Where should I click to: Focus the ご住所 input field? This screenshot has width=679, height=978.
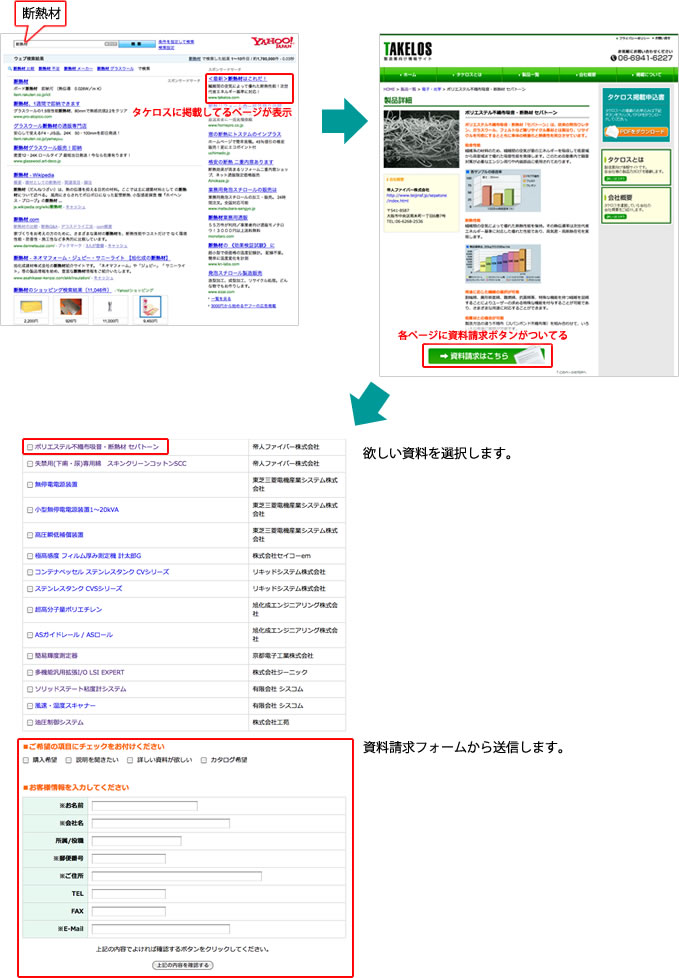click(x=176, y=876)
